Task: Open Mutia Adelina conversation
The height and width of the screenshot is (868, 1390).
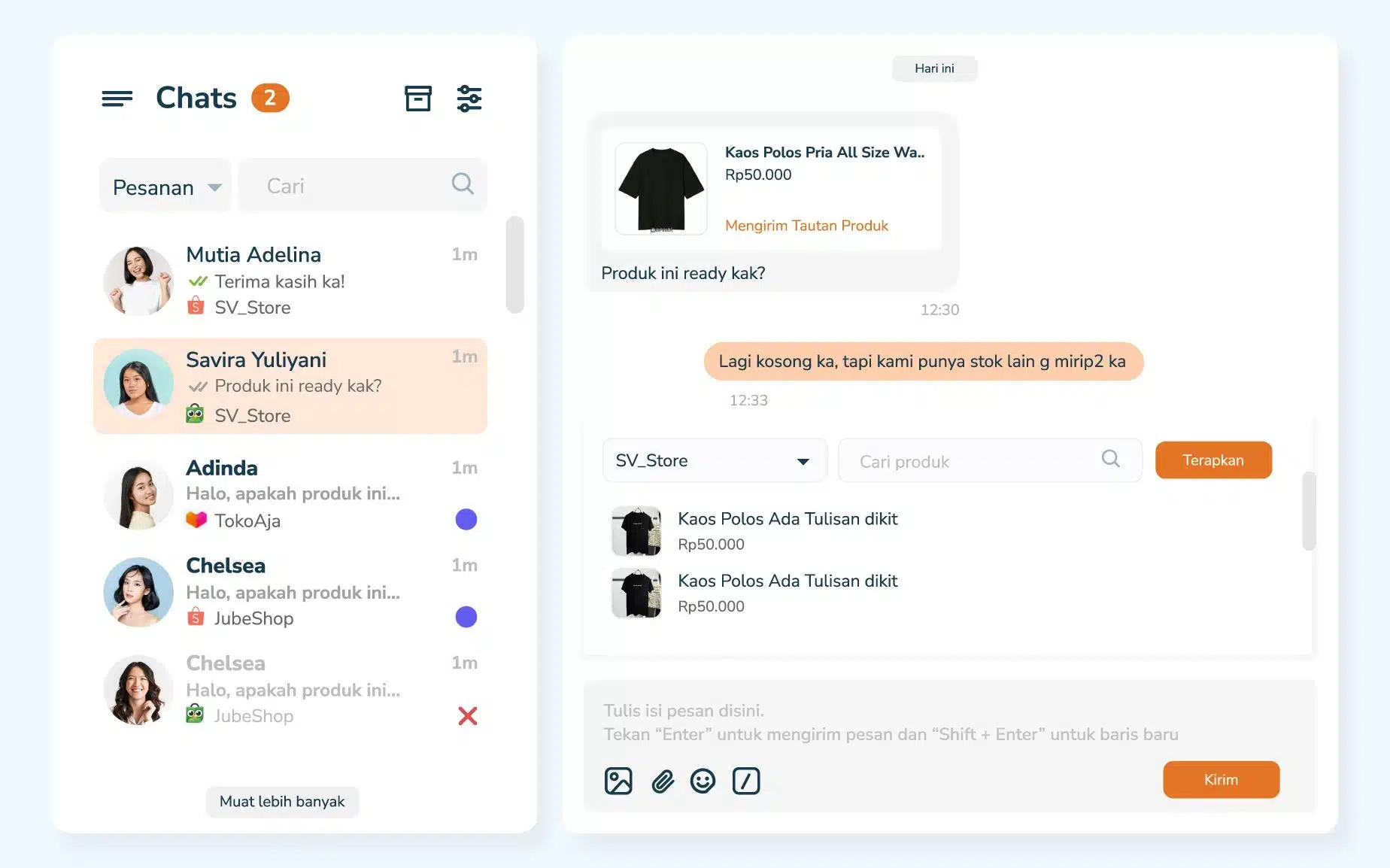Action: [290, 281]
